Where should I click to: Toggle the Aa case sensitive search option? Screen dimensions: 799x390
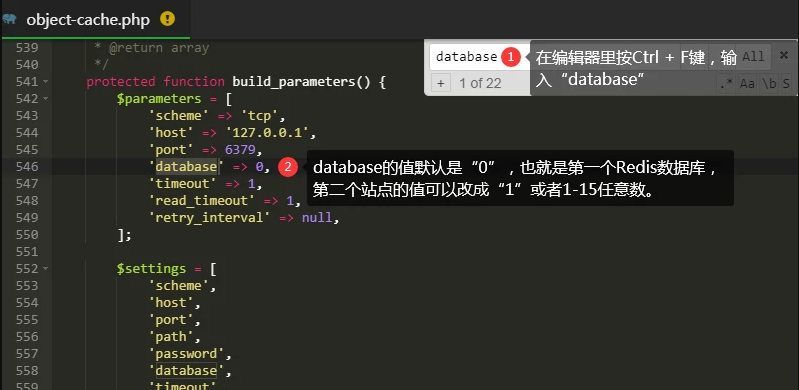pos(747,84)
